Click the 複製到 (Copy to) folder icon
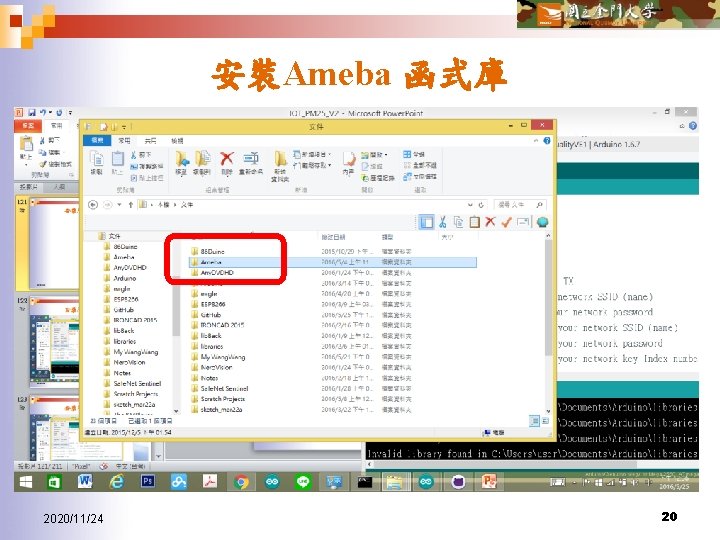The height and width of the screenshot is (540, 720). (202, 163)
